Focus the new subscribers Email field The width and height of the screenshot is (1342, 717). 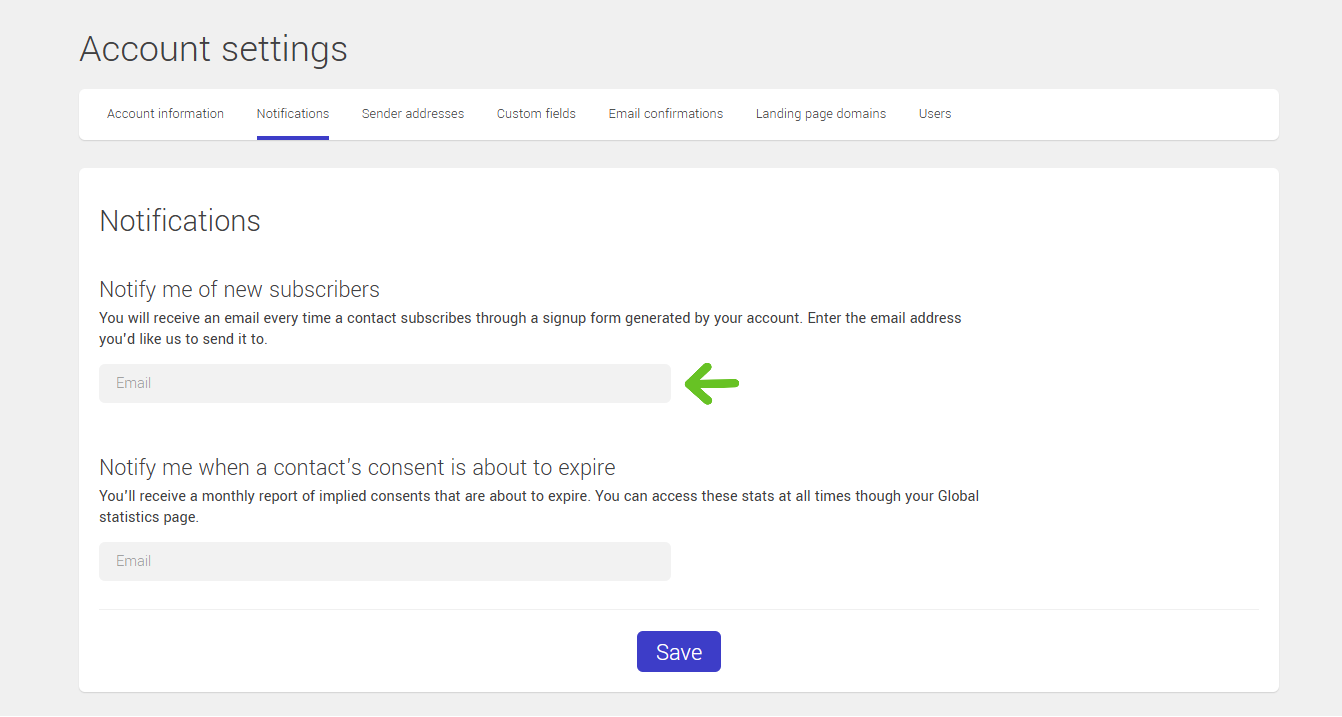point(384,383)
